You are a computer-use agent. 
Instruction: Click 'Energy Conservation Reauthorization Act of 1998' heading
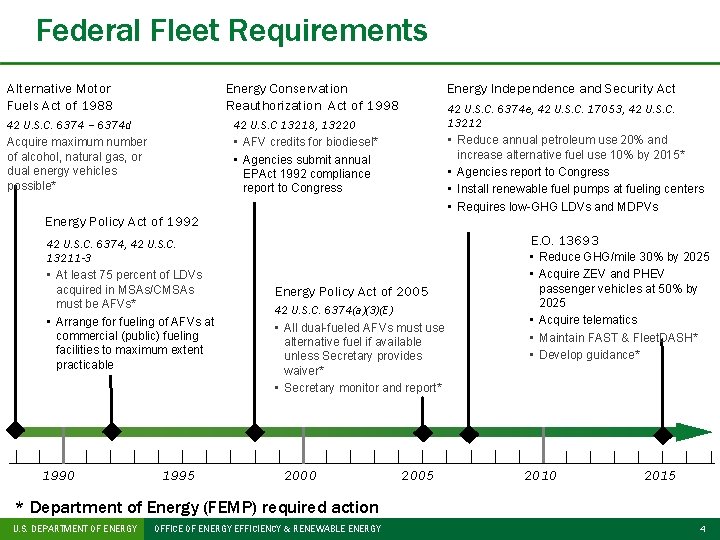(x=312, y=97)
